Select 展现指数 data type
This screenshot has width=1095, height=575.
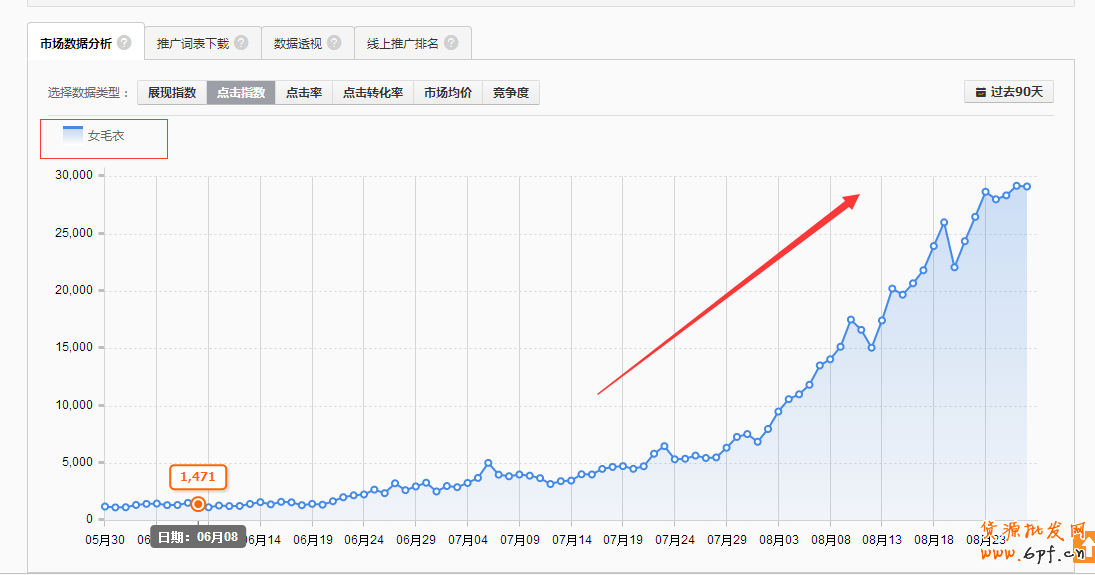tap(172, 93)
